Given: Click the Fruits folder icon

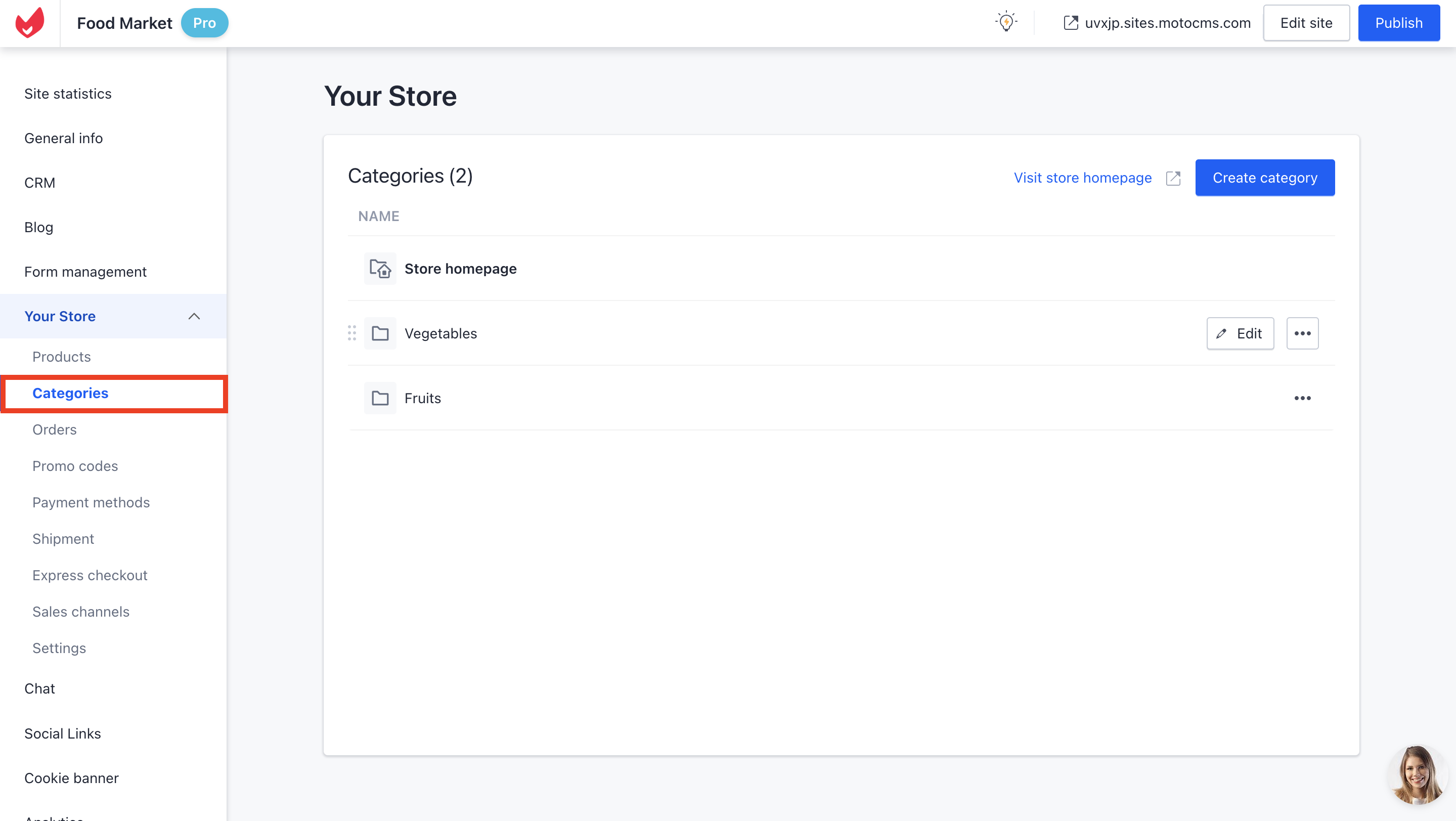Looking at the screenshot, I should click(380, 398).
